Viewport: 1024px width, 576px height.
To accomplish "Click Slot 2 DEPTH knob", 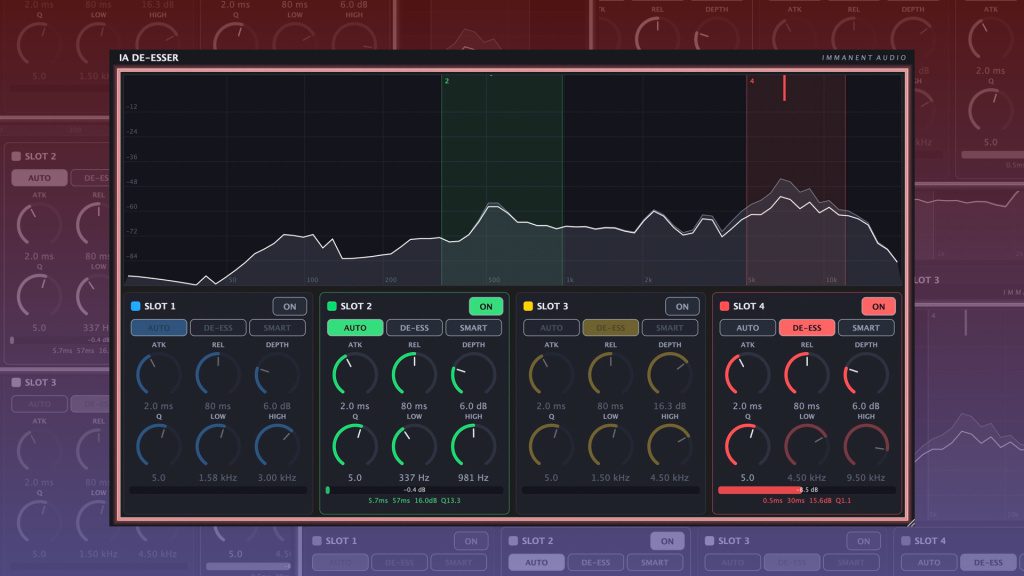I will click(473, 374).
